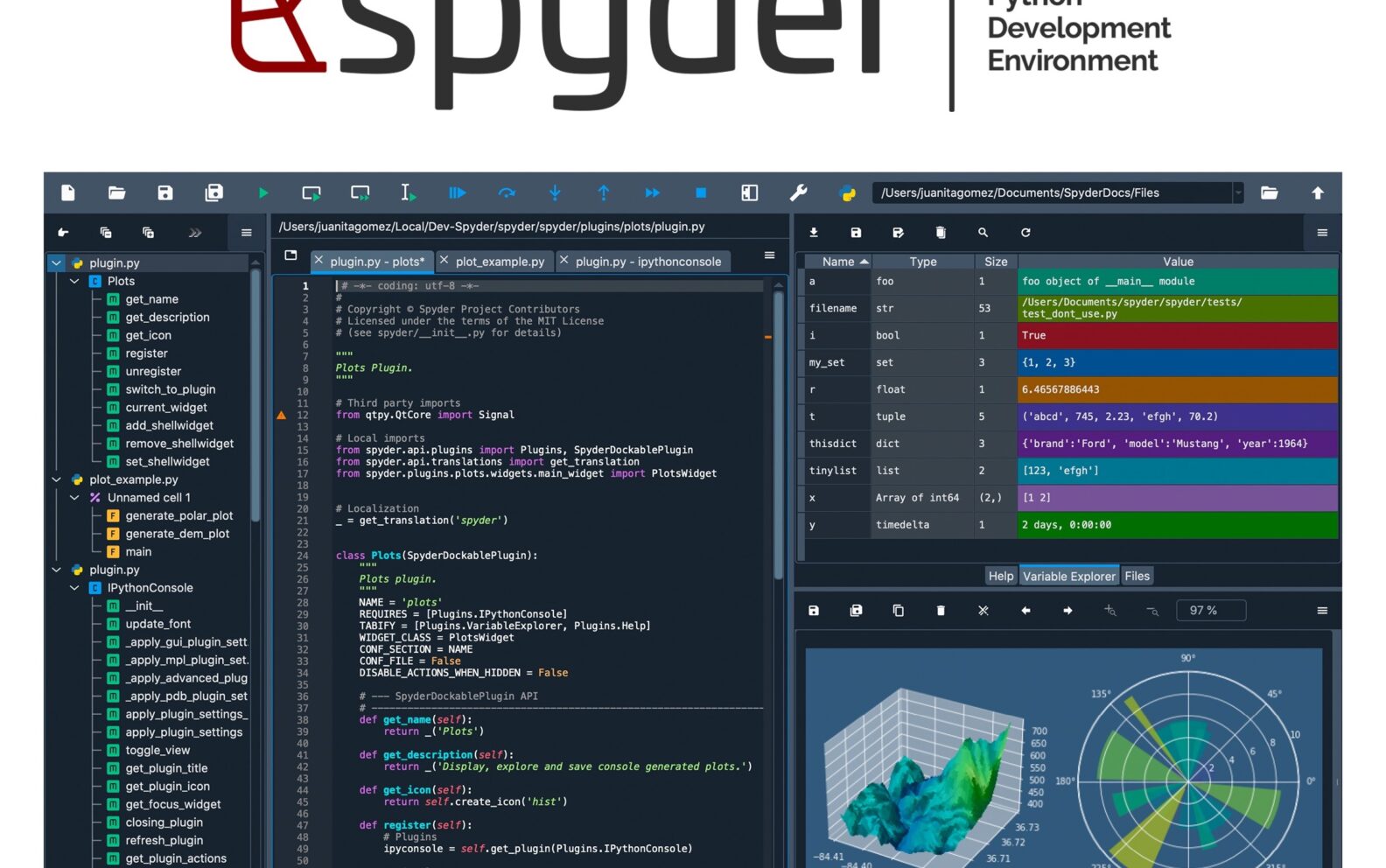The height and width of the screenshot is (868, 1386).
Task: Click the 97 % zoom level field
Action: [x=1210, y=611]
